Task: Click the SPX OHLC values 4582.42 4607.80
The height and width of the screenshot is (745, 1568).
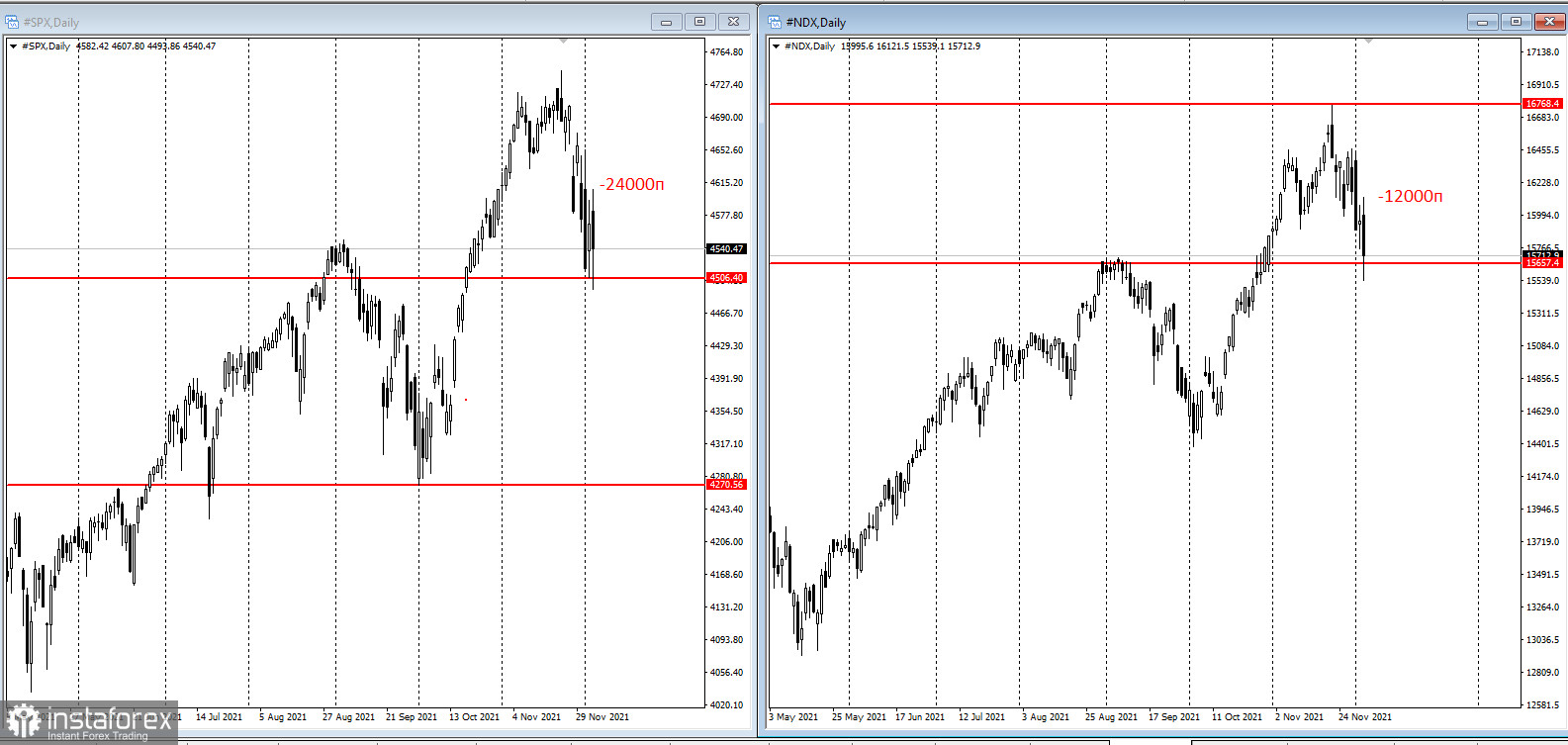Action: pos(109,47)
